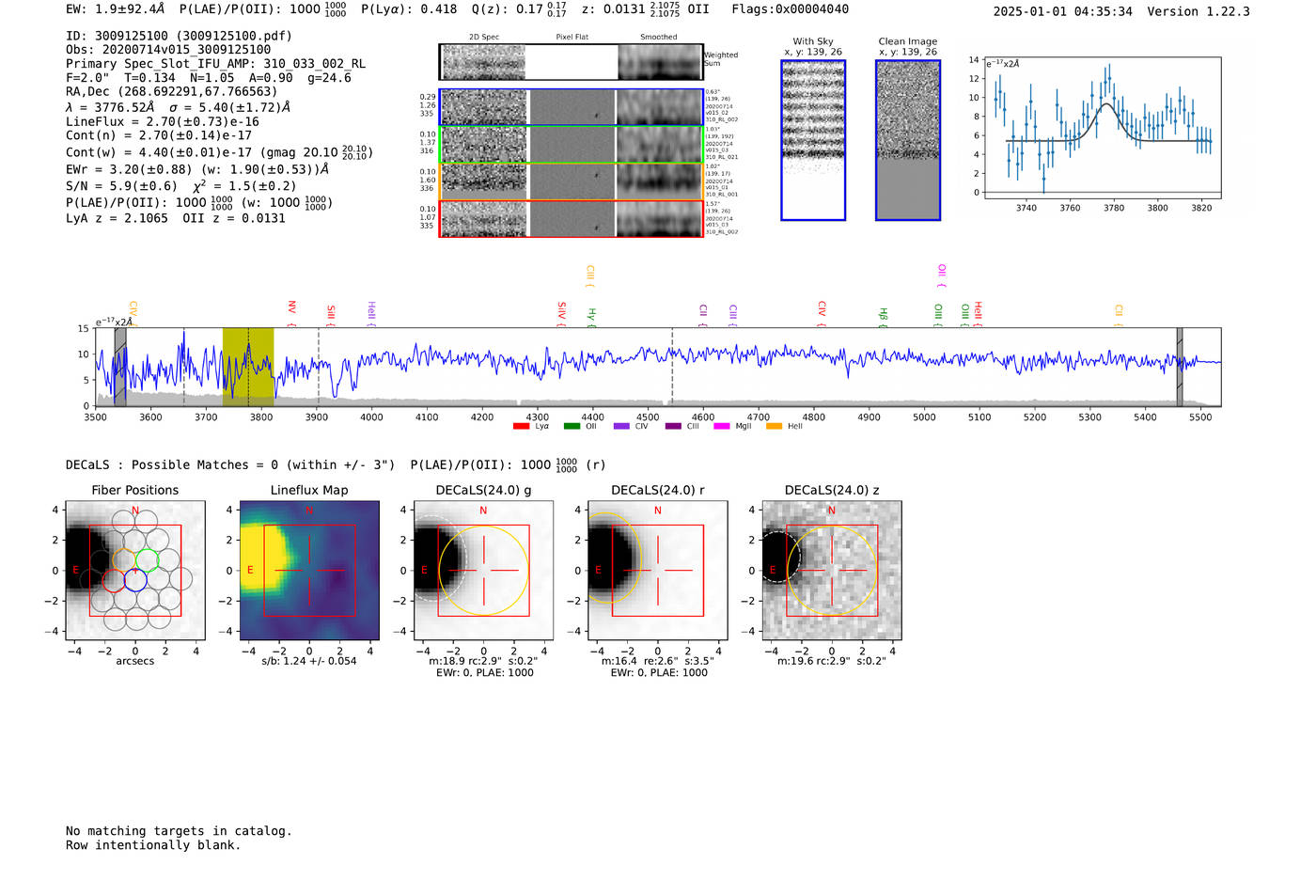The height and width of the screenshot is (896, 1316).
Task: Click the Cont(w) gmag 20.10 line
Action: [219, 151]
